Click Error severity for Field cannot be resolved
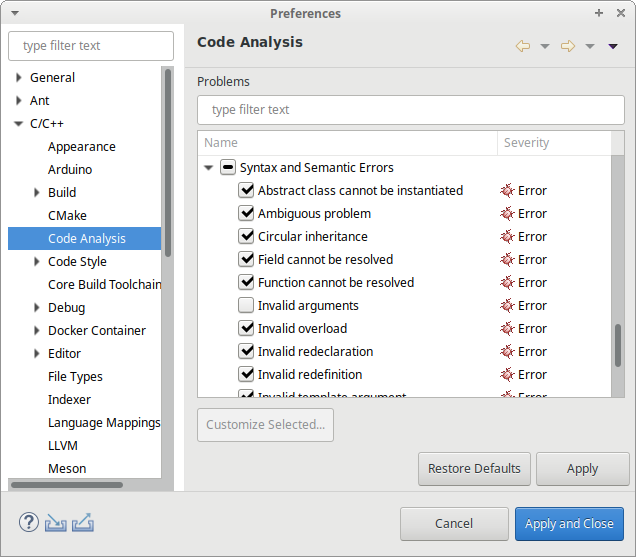The height and width of the screenshot is (557, 636). click(523, 259)
